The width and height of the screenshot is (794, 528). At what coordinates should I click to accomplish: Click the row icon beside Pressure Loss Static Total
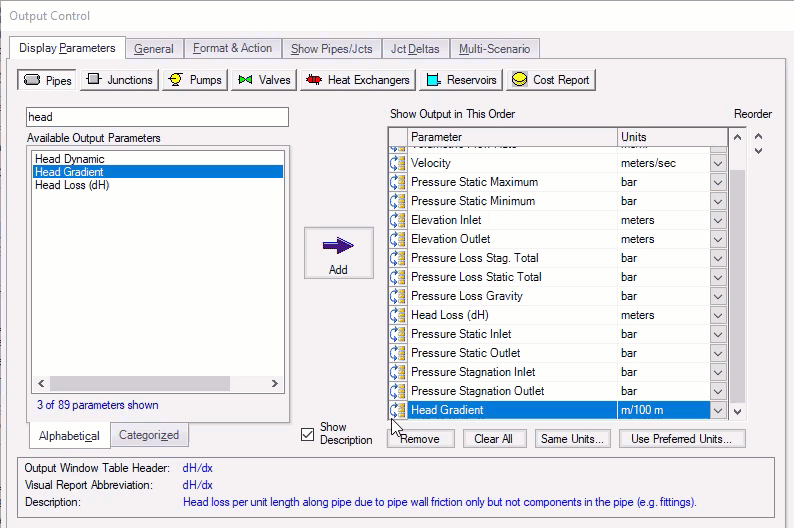(x=398, y=277)
